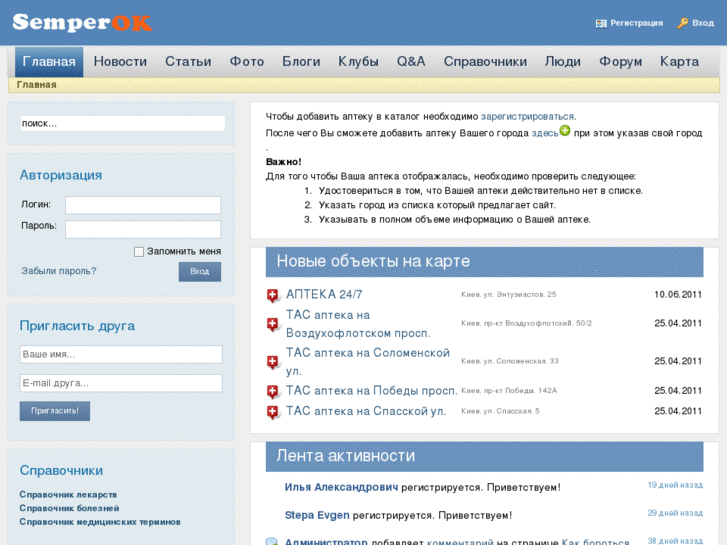Open the Форум section
This screenshot has height=545, width=727.
[620, 62]
